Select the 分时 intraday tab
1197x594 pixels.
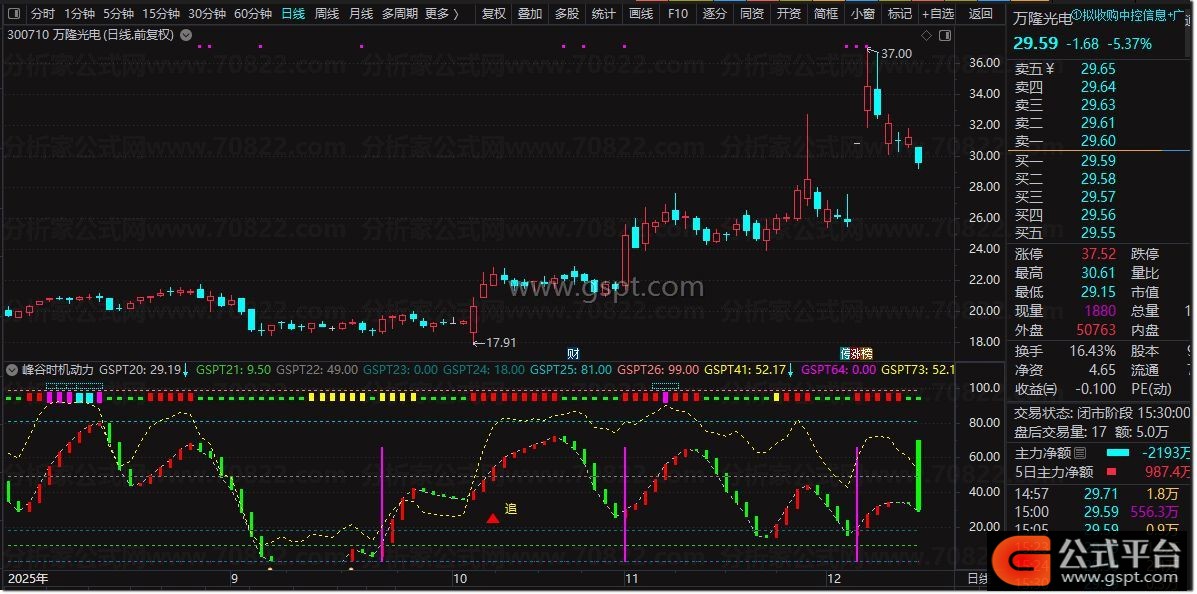pyautogui.click(x=42, y=14)
